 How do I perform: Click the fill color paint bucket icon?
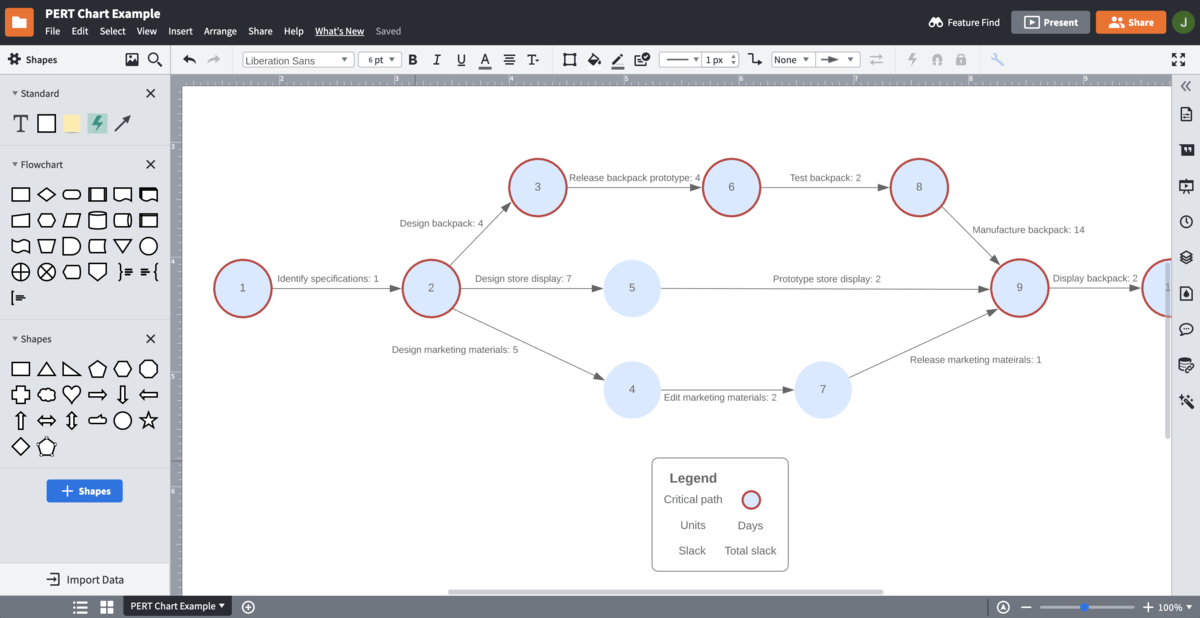point(594,60)
